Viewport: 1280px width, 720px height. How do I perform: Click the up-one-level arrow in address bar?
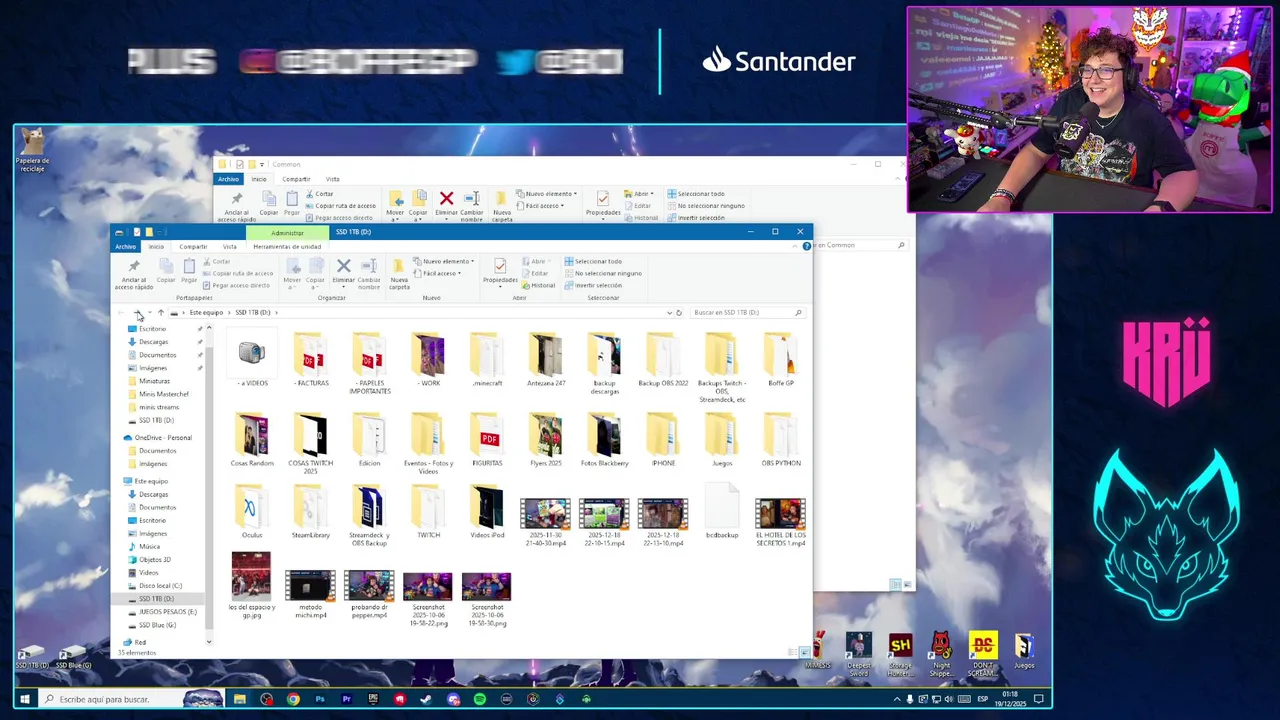pyautogui.click(x=160, y=313)
